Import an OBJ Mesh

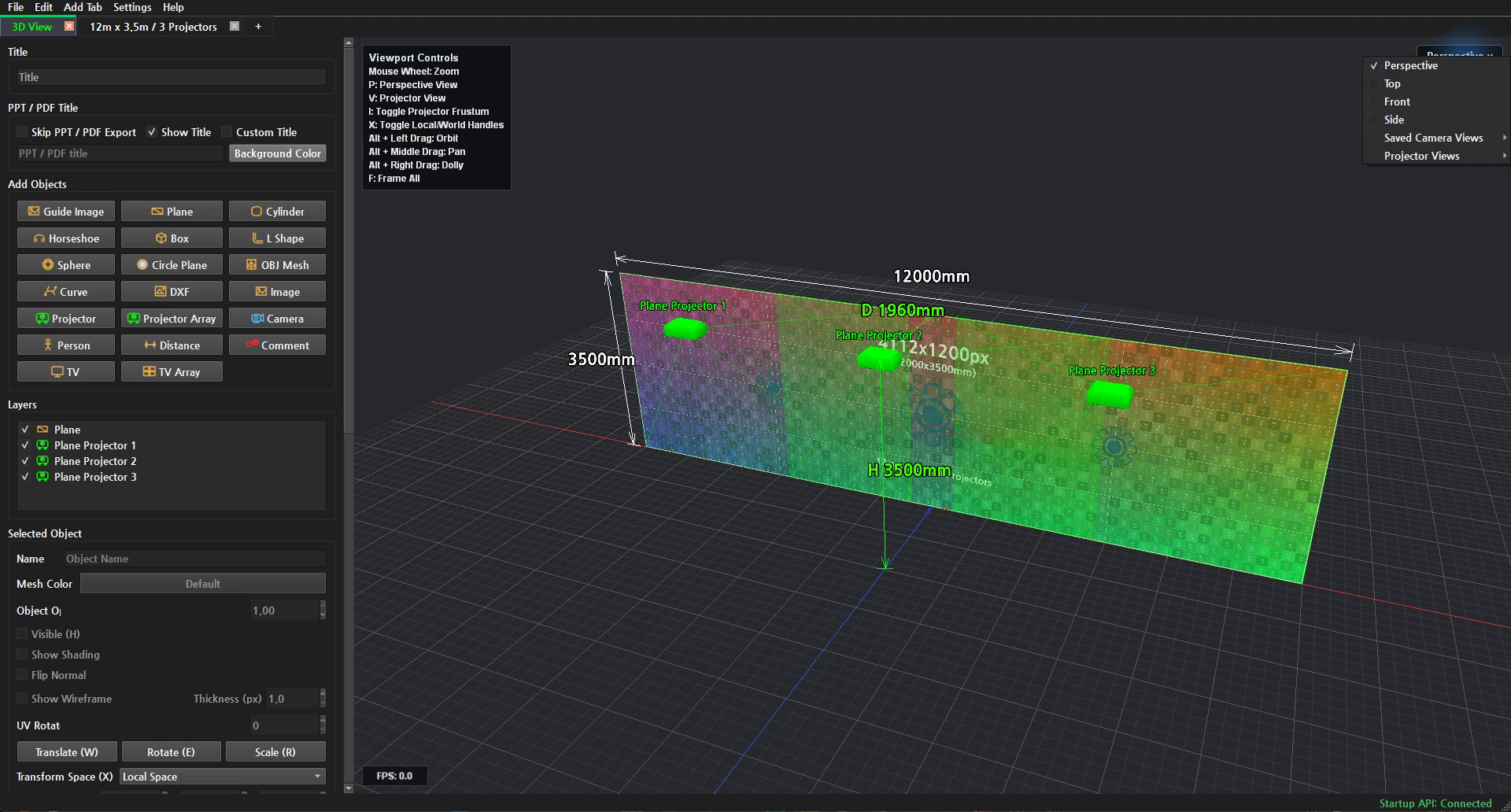click(277, 265)
